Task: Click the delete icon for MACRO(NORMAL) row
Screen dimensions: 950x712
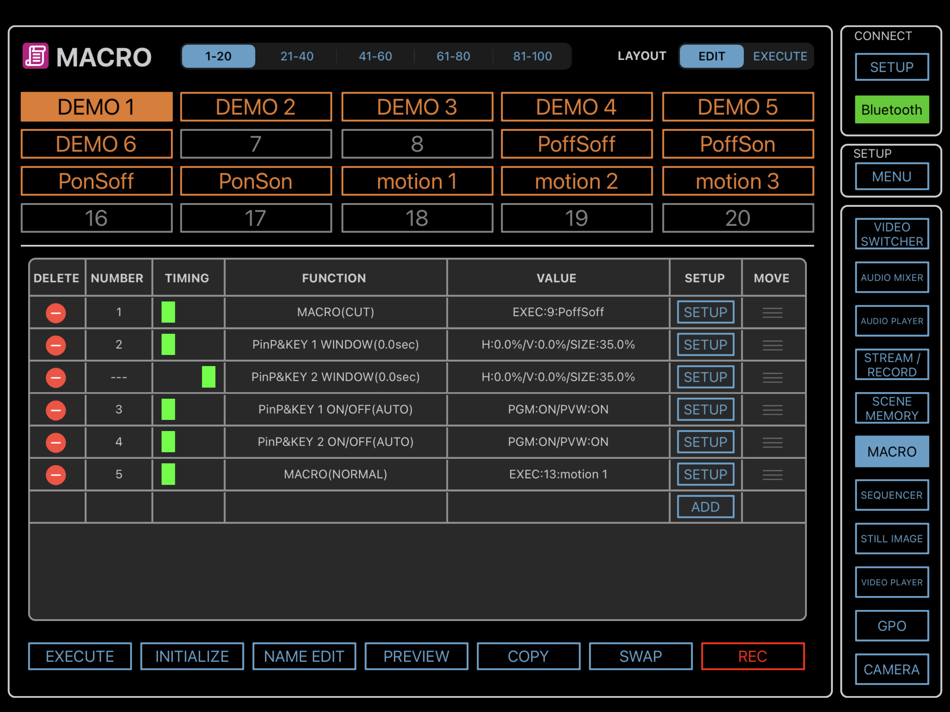Action: (56, 475)
